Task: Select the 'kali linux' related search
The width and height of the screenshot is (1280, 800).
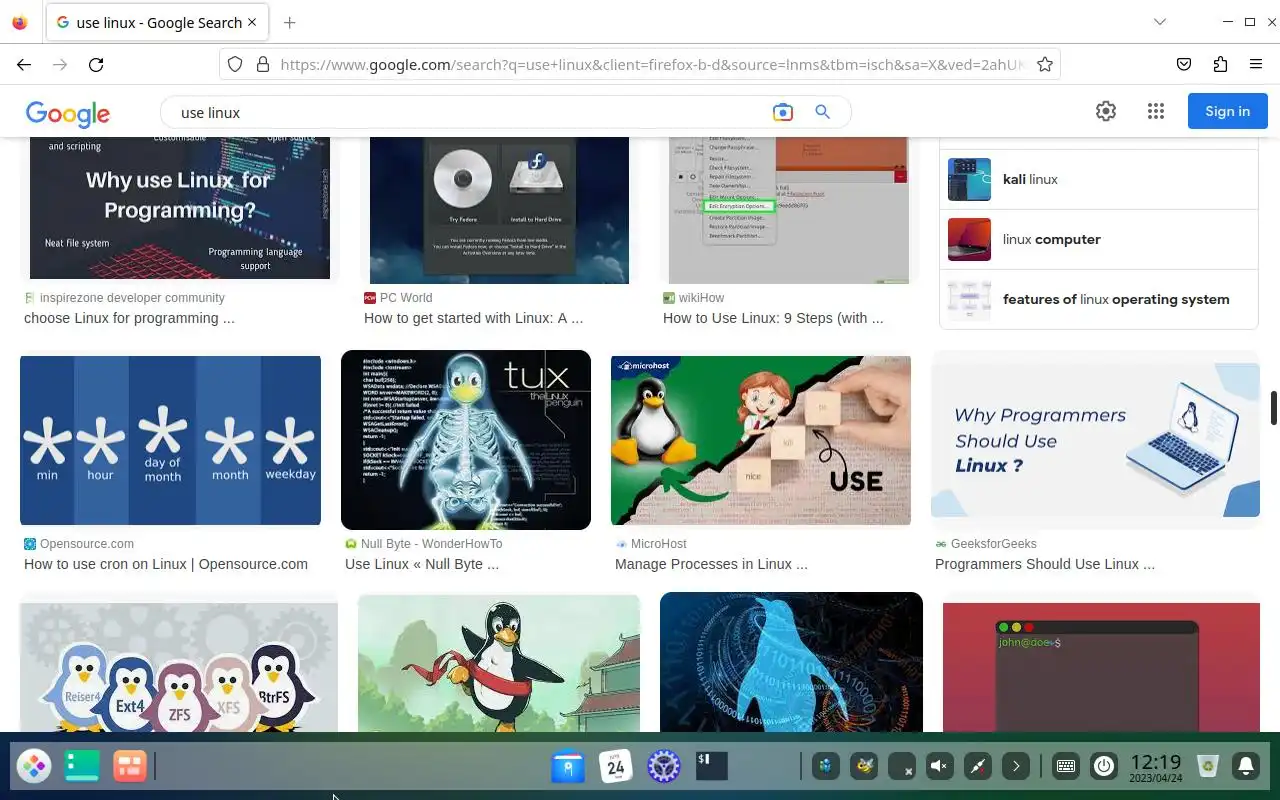Action: (1099, 179)
